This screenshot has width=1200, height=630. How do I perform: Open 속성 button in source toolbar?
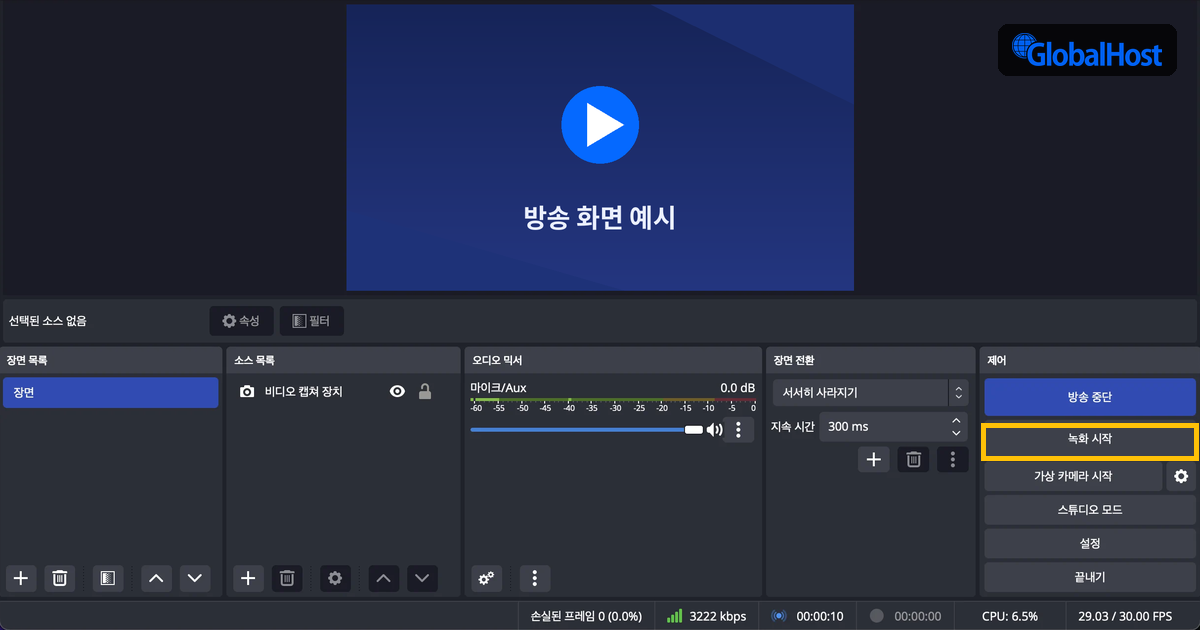(x=241, y=321)
